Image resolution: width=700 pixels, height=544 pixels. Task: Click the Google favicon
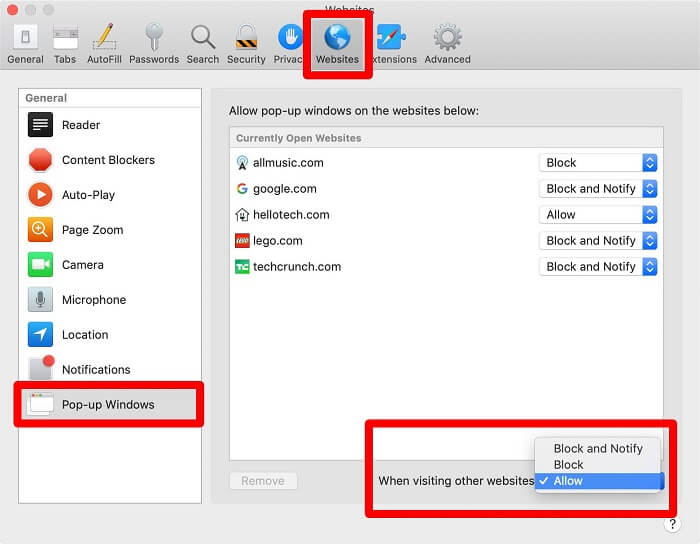[242, 189]
